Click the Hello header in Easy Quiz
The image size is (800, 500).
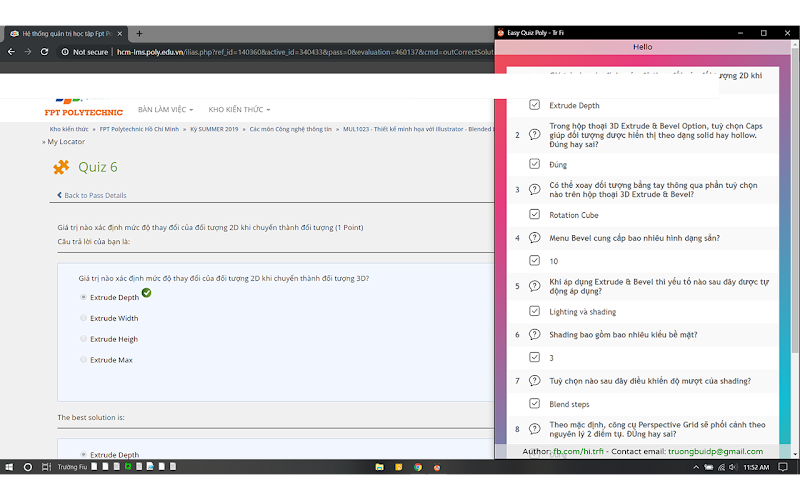click(642, 46)
